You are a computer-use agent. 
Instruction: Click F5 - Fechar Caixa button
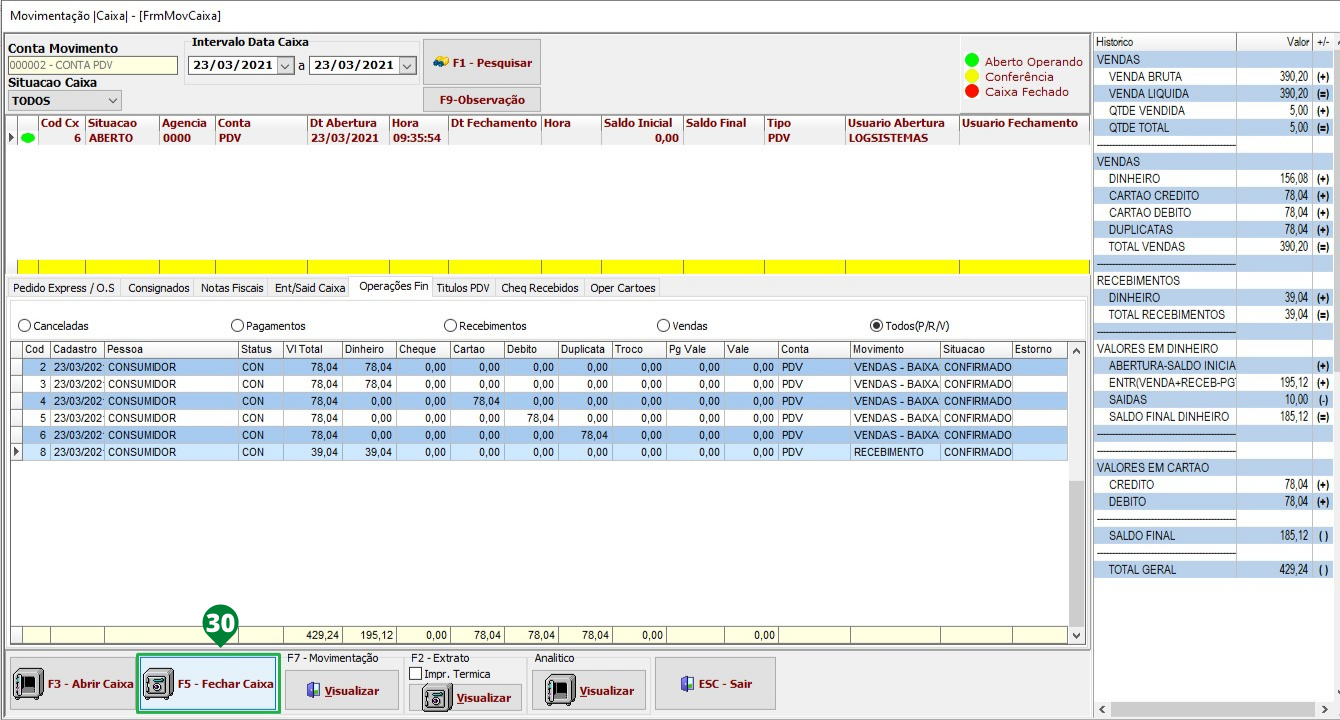[x=208, y=684]
